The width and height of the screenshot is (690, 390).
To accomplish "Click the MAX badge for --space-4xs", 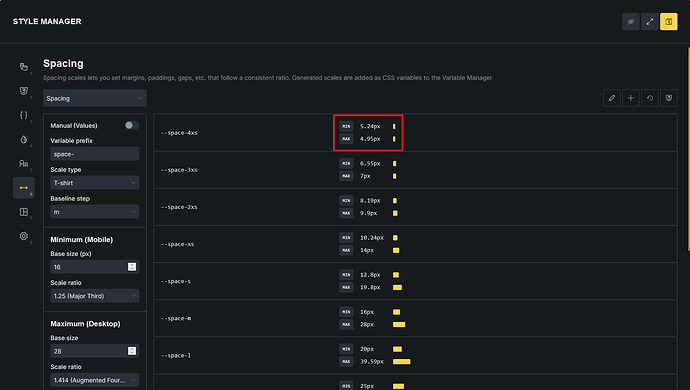I will tap(346, 139).
